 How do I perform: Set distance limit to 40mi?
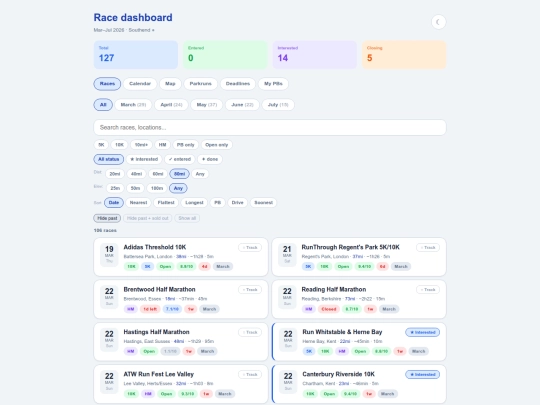[x=136, y=174]
